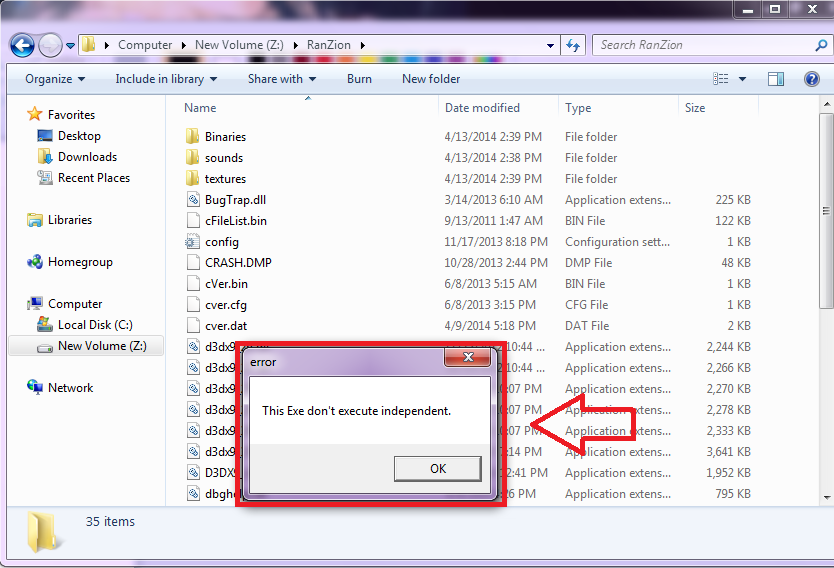The image size is (834, 568).
Task: Expand the view options dropdown arrow
Action: (x=742, y=79)
